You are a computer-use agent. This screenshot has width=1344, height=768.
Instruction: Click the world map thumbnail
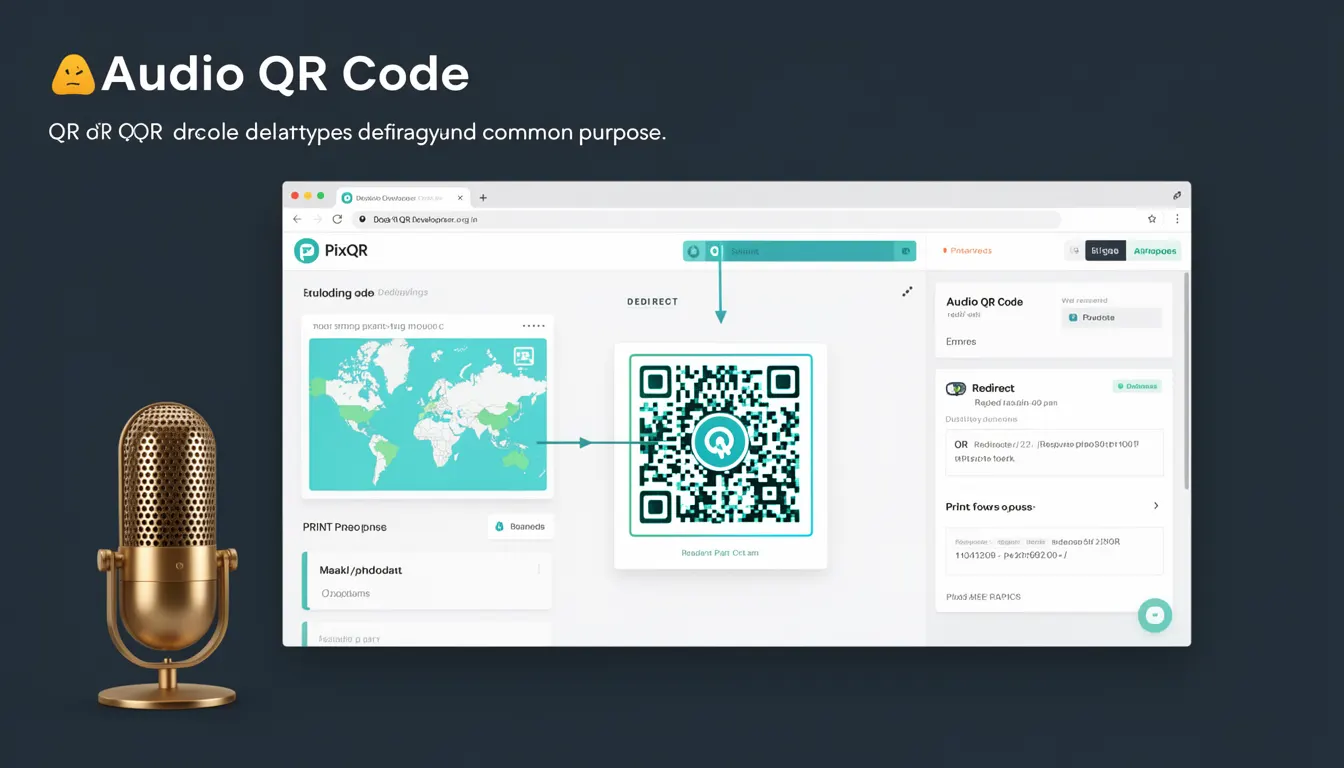(x=428, y=414)
